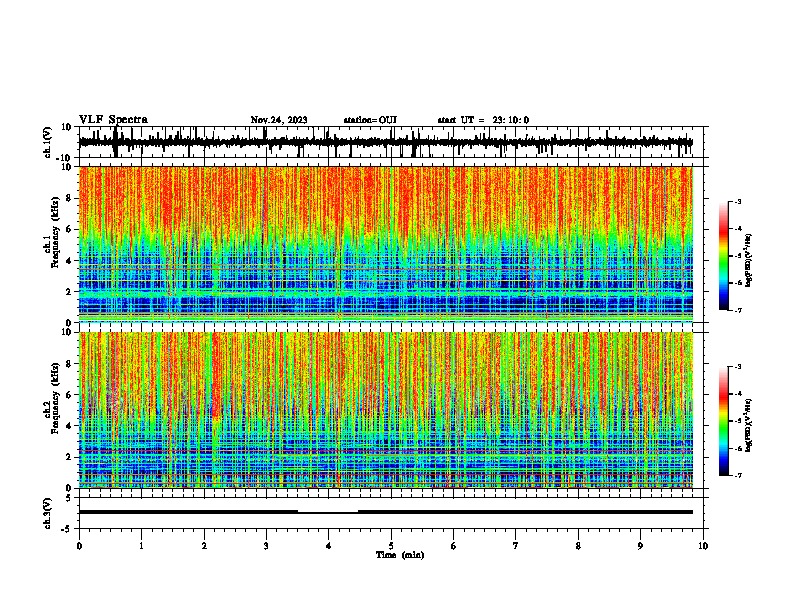The height and width of the screenshot is (612, 792).
Task: Click the 'VLF Spectra' title text
Action: 113,120
